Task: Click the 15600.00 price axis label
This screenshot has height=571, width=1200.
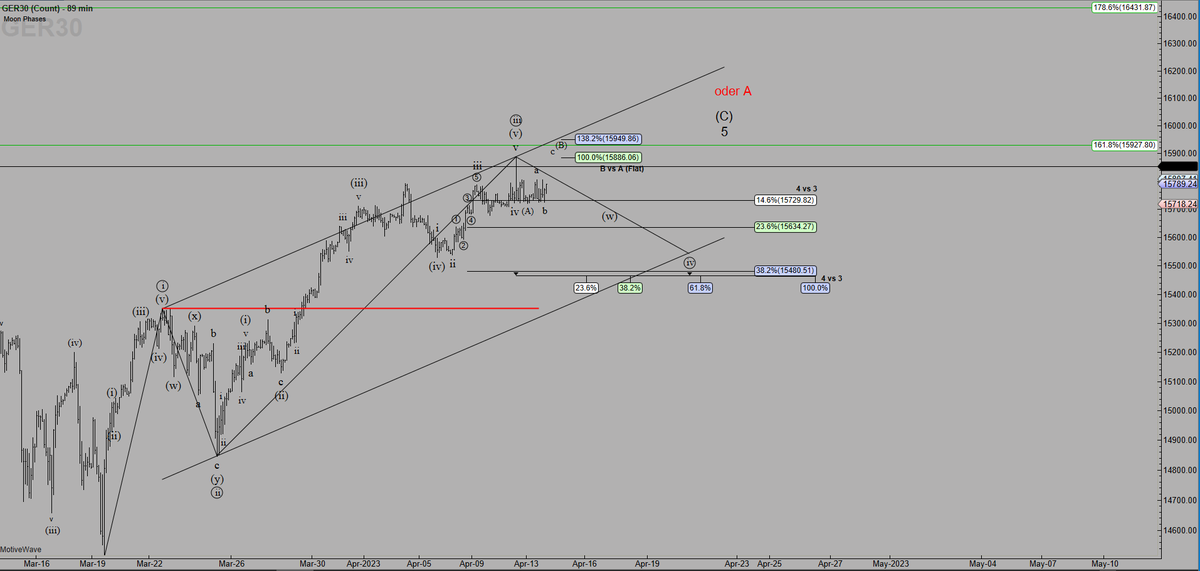Action: (1179, 237)
